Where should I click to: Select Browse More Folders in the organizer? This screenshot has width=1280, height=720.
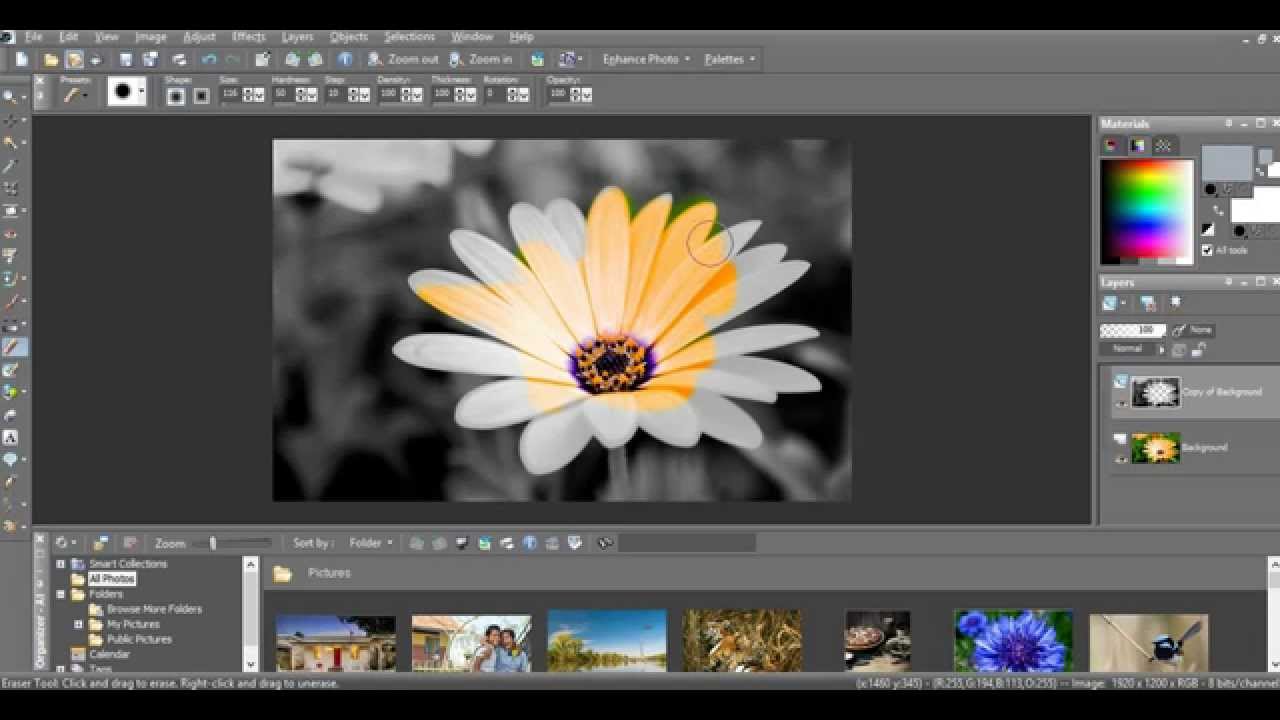(x=153, y=609)
